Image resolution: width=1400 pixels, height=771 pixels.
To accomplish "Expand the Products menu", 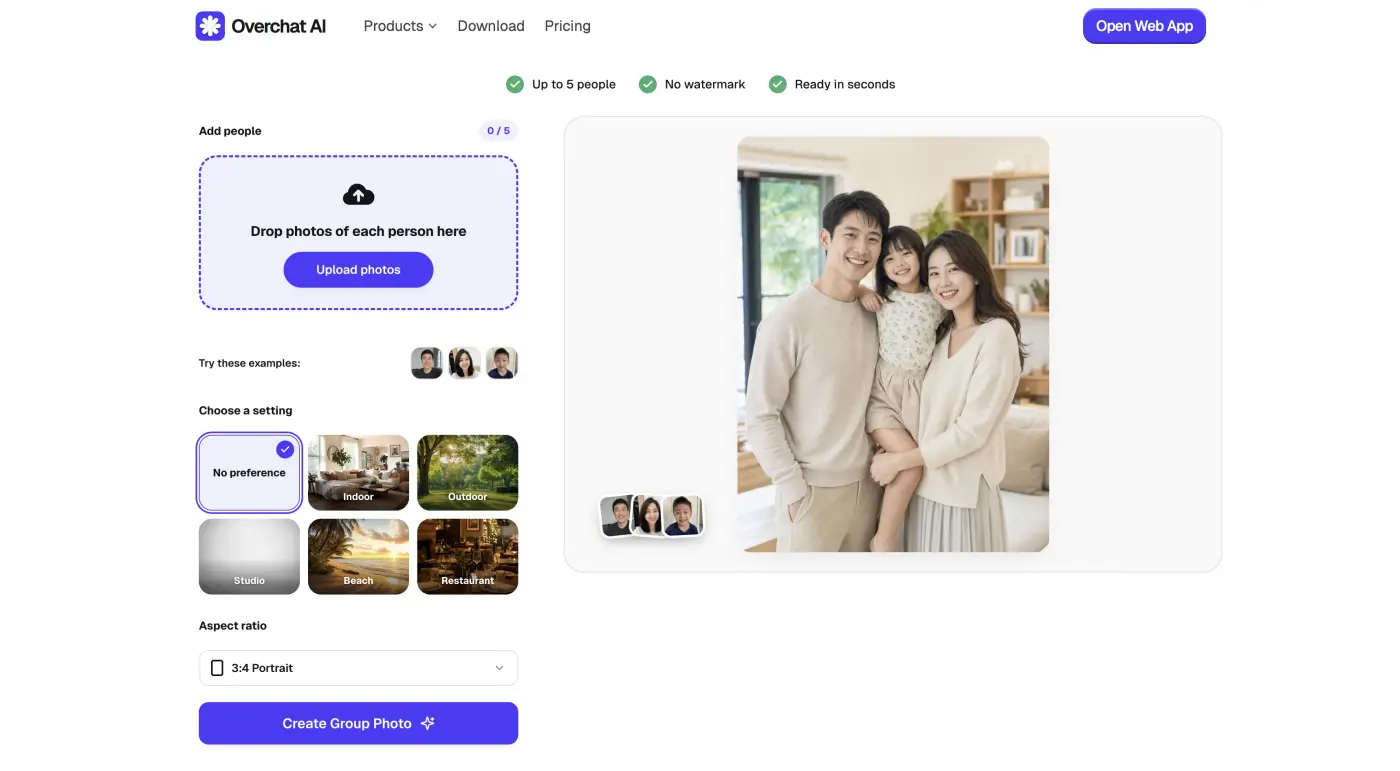I will coord(400,26).
